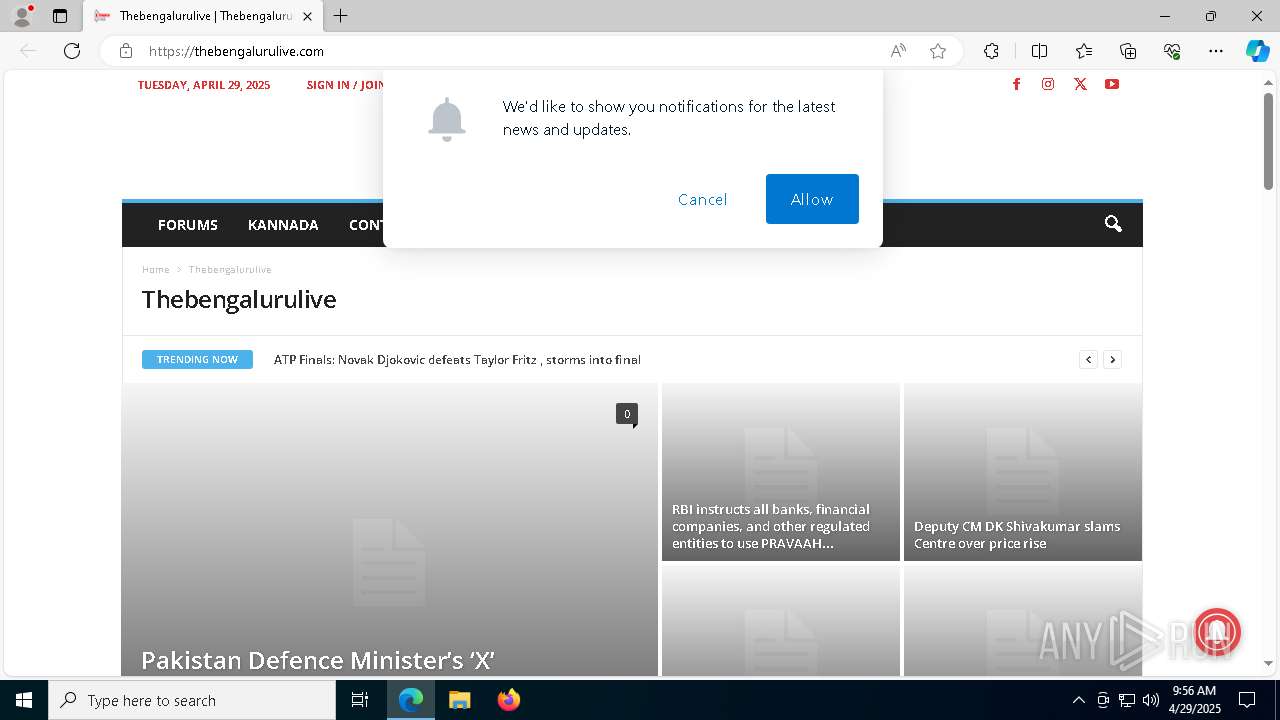Visit the site's YouTube channel
The height and width of the screenshot is (720, 1280).
point(1112,84)
